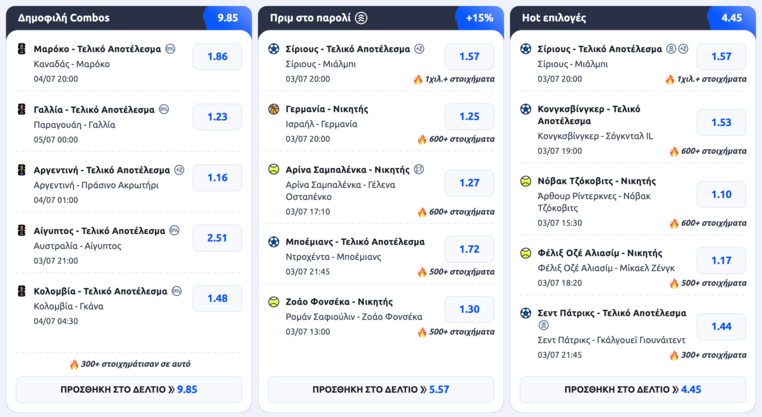Click basketball icon beside Γερμανία - Νικητής
The height and width of the screenshot is (417, 762).
[x=274, y=109]
